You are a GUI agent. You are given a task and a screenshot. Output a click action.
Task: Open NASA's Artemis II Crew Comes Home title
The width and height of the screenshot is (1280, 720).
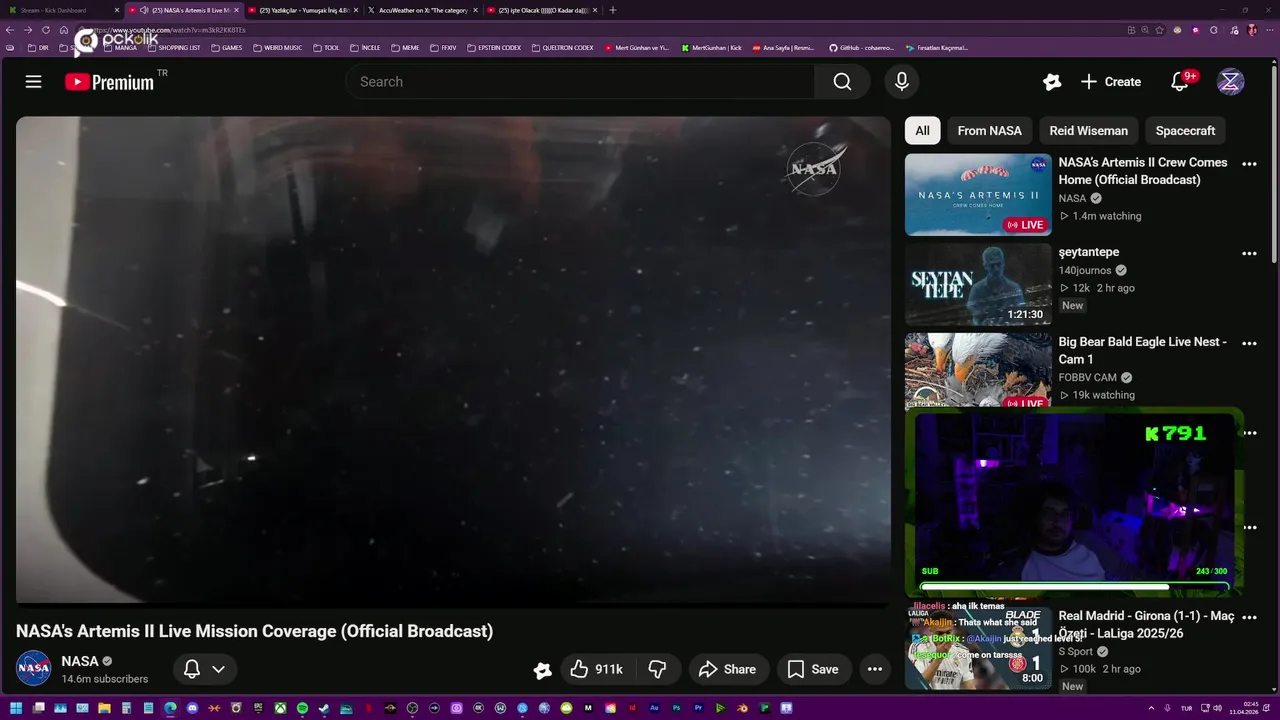(1143, 171)
